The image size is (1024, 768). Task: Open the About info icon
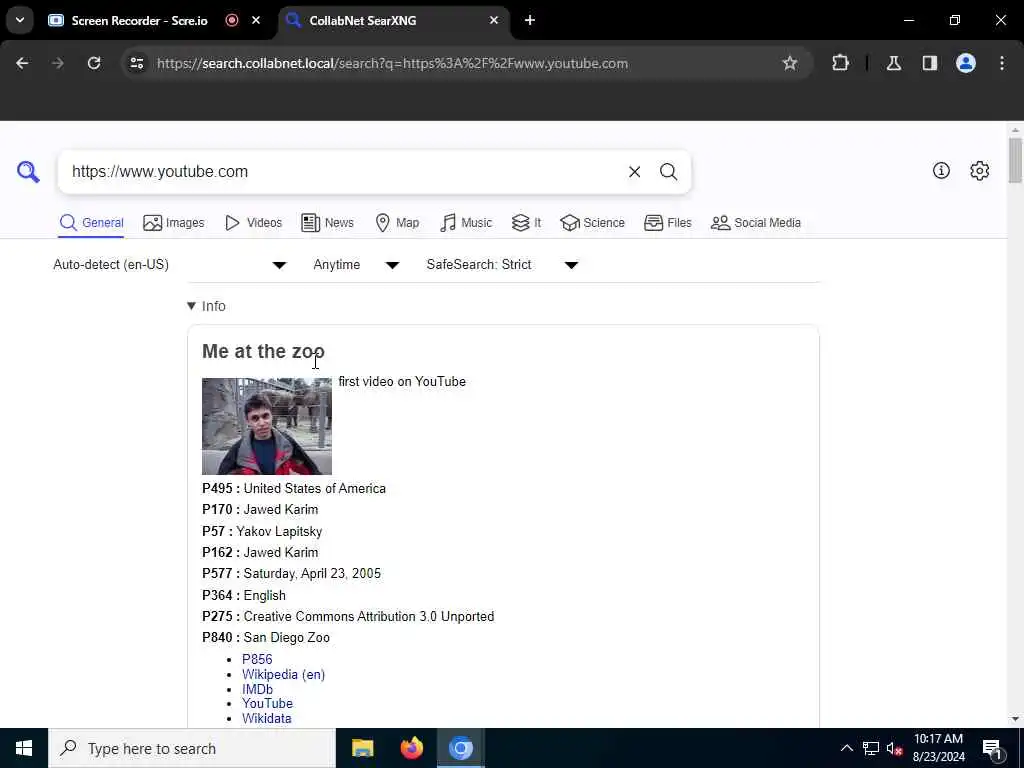pyautogui.click(x=941, y=170)
